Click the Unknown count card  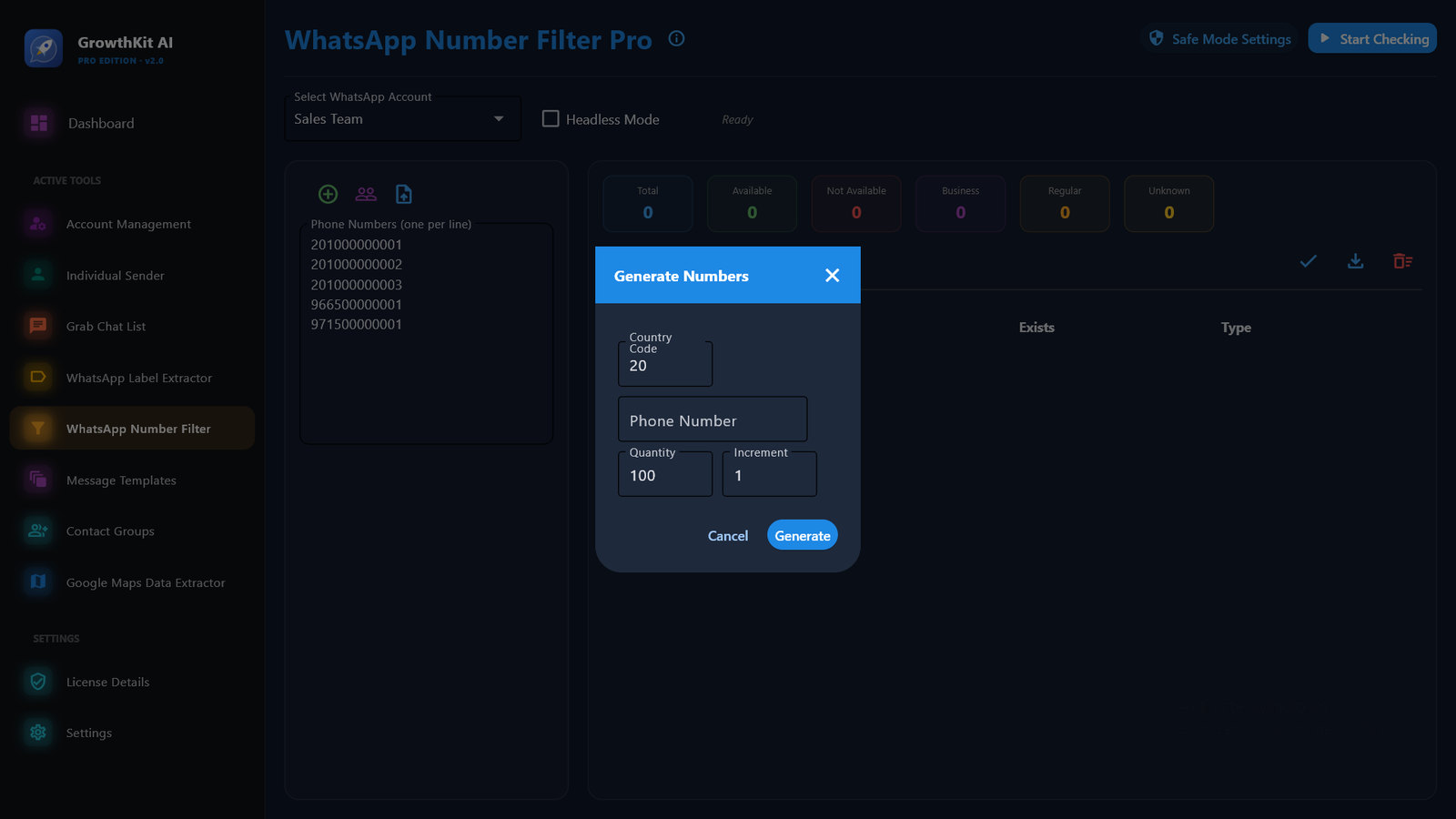1169,203
